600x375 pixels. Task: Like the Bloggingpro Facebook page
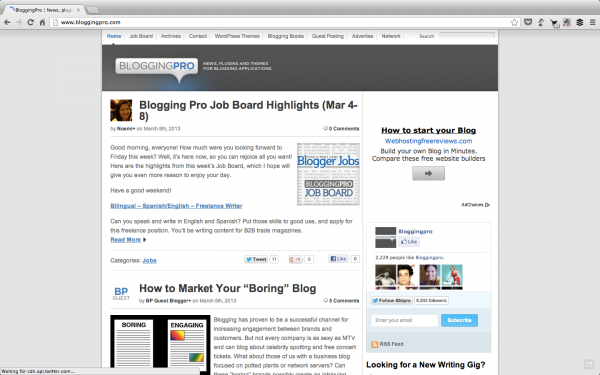(x=409, y=242)
